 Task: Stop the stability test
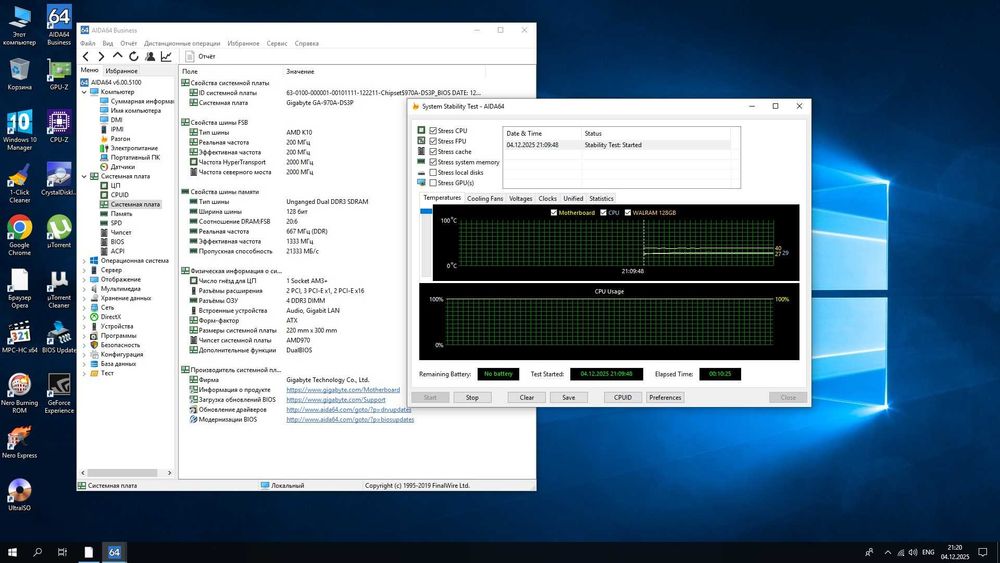472,397
